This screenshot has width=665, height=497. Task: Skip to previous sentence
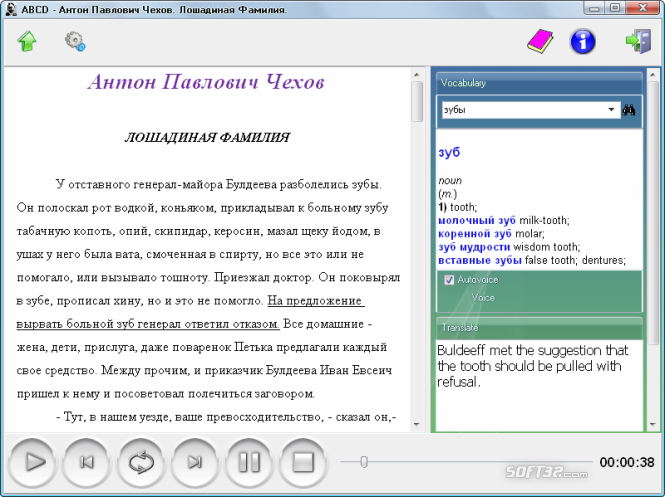coord(87,462)
